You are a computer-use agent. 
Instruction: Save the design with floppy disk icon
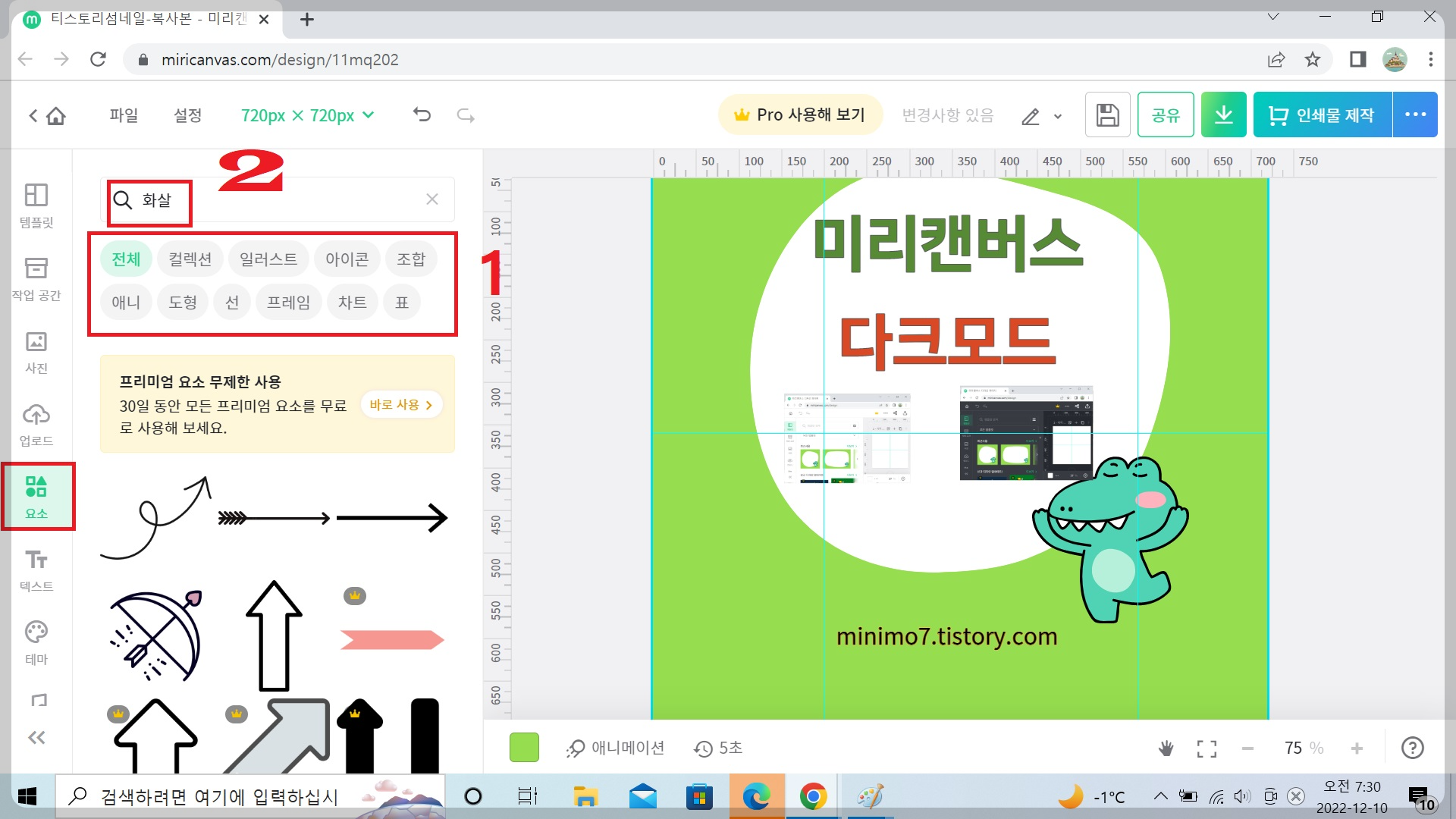pyautogui.click(x=1107, y=115)
